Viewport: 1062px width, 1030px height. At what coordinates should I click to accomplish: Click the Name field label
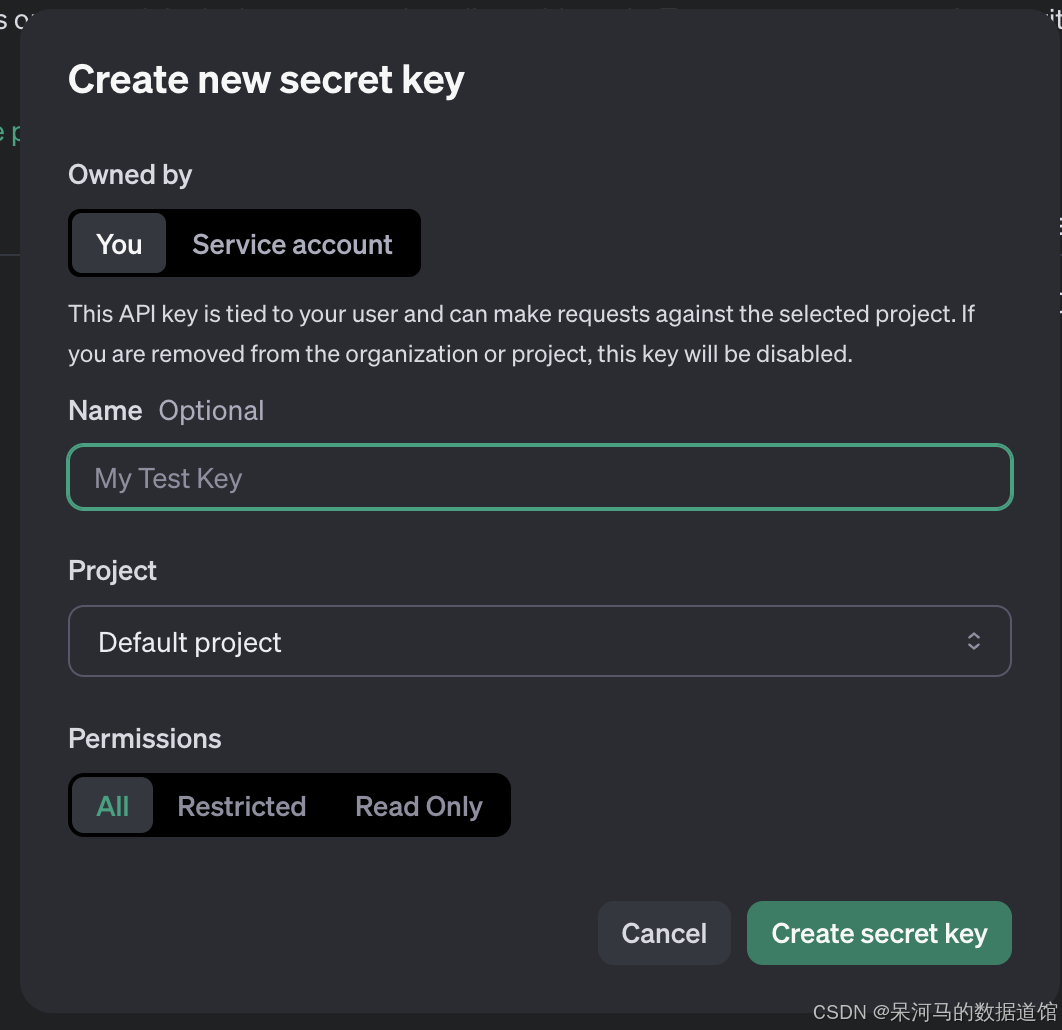coord(105,411)
